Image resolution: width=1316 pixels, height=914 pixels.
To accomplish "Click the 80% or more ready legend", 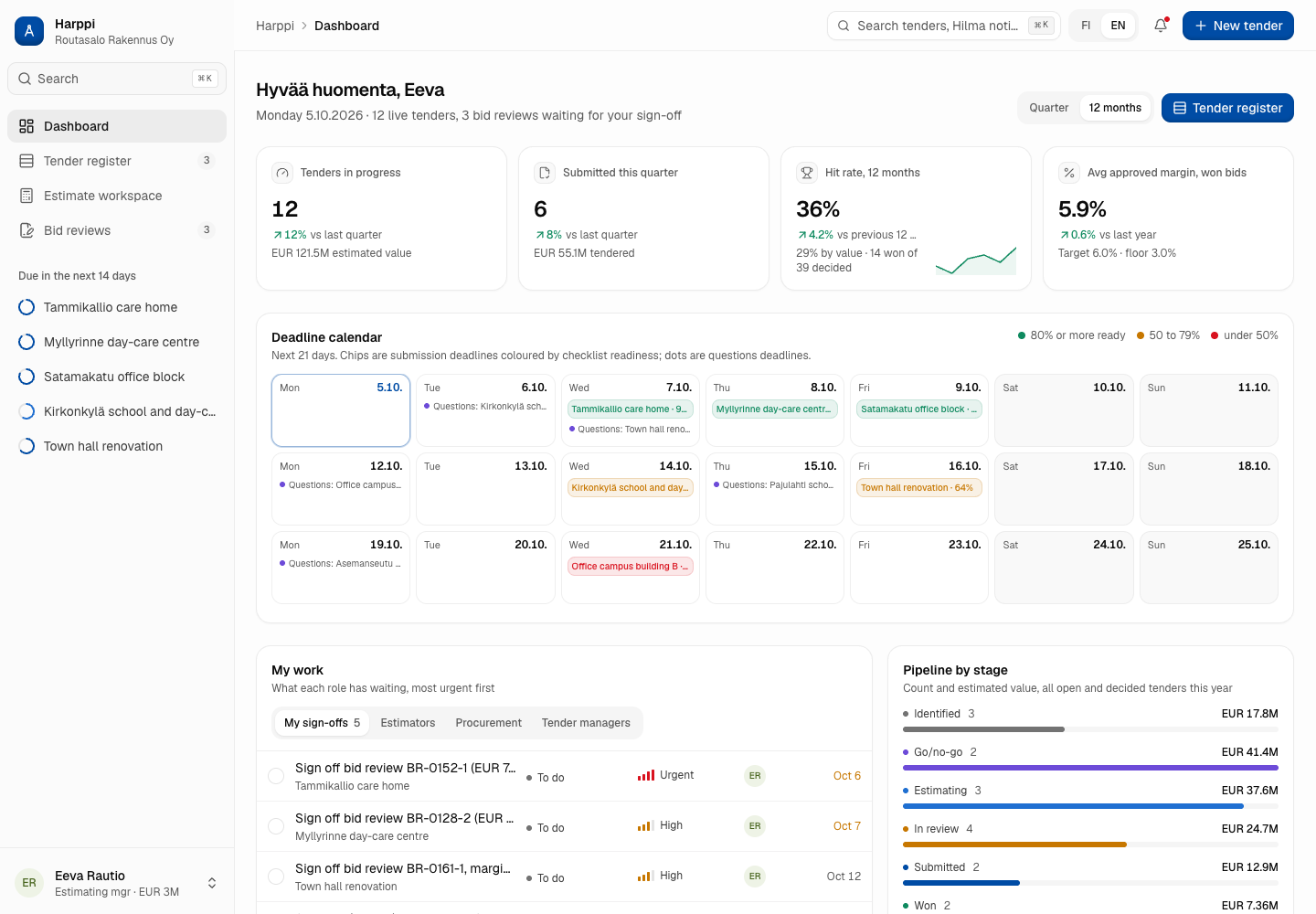I will tap(1072, 335).
